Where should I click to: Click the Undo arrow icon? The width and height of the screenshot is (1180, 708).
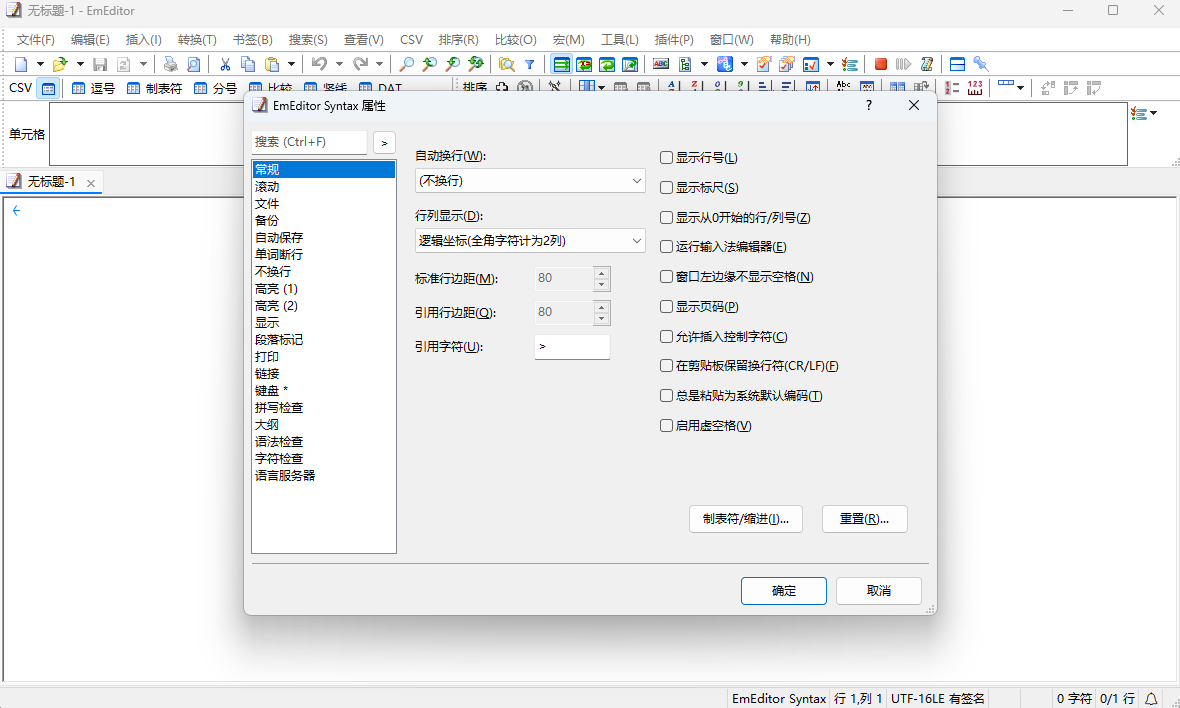tap(318, 64)
